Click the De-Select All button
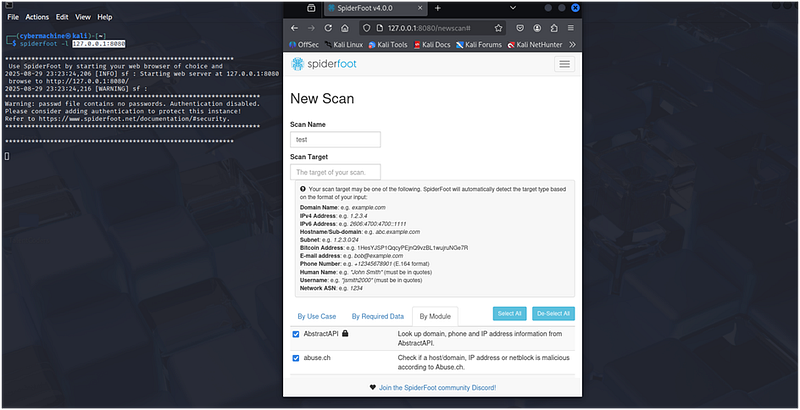Image resolution: width=800 pixels, height=410 pixels. tap(554, 314)
